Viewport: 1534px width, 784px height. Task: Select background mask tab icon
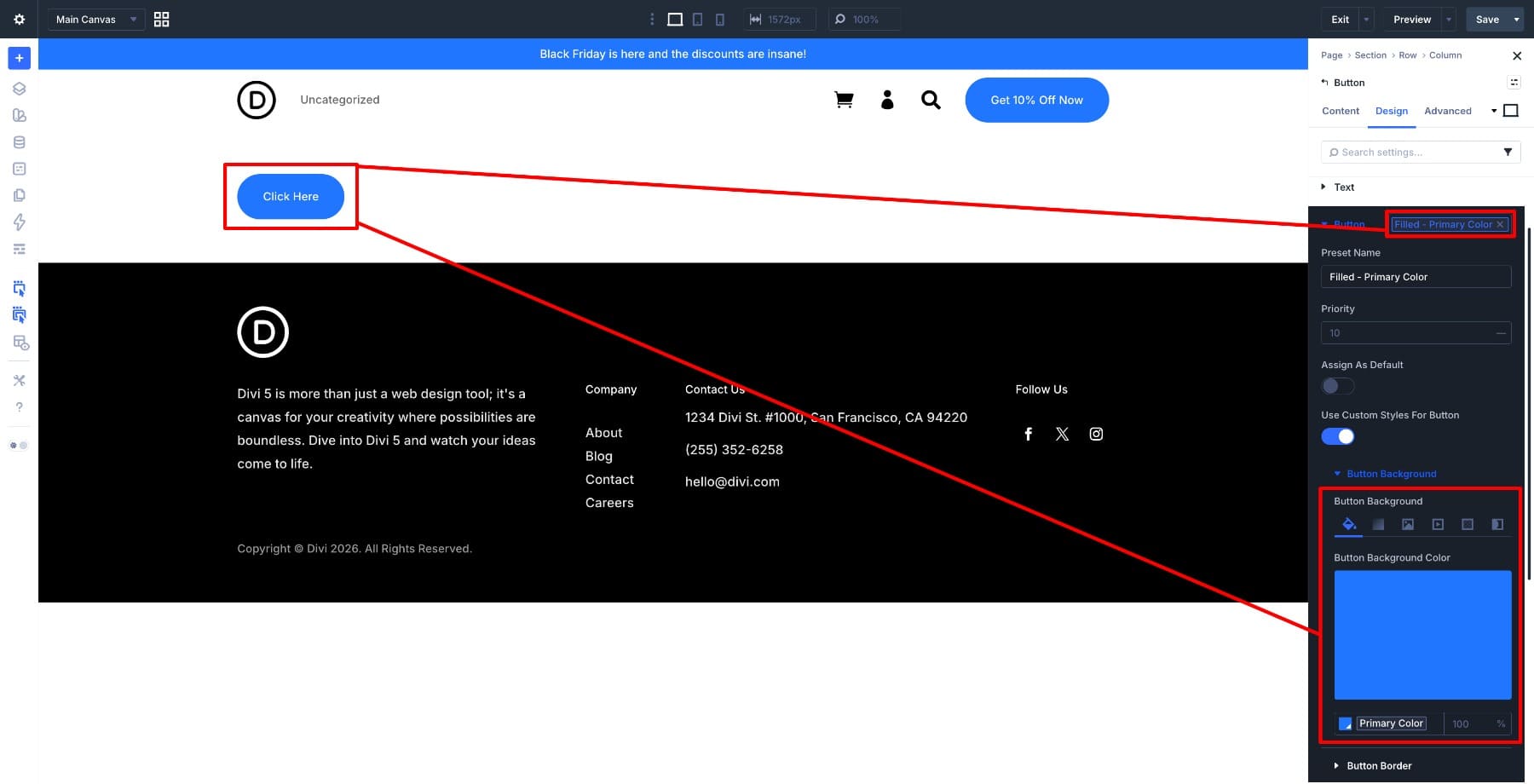(1497, 524)
